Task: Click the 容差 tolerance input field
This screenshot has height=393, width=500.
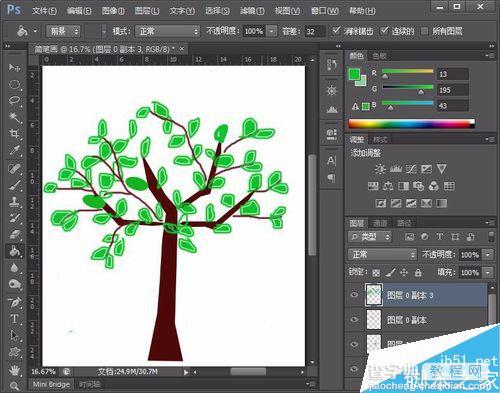Action: (x=315, y=32)
